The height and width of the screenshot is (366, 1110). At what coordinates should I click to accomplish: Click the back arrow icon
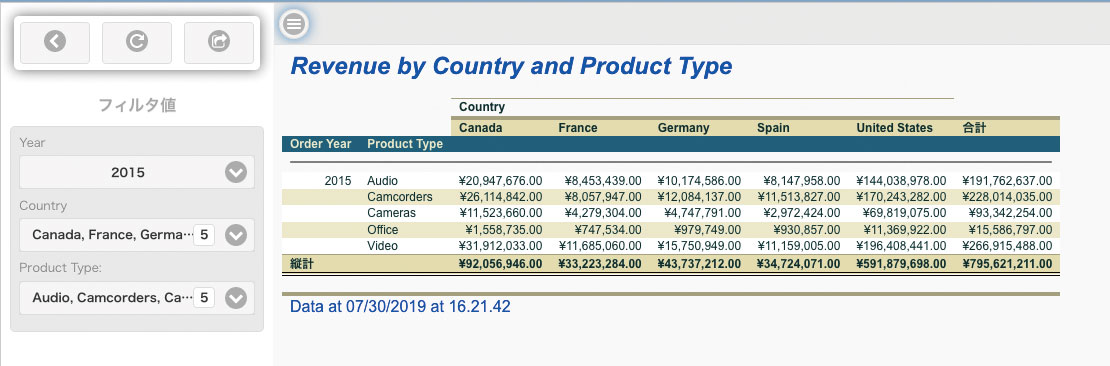(55, 42)
